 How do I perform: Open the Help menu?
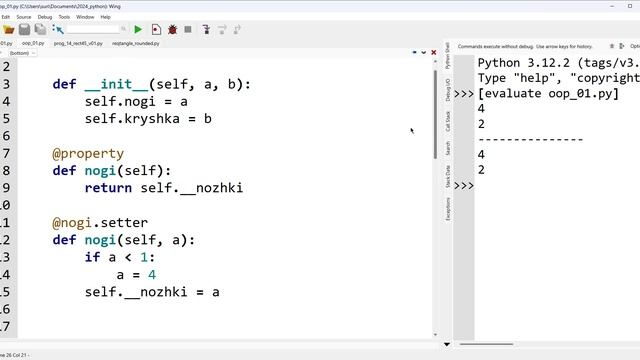coord(105,17)
